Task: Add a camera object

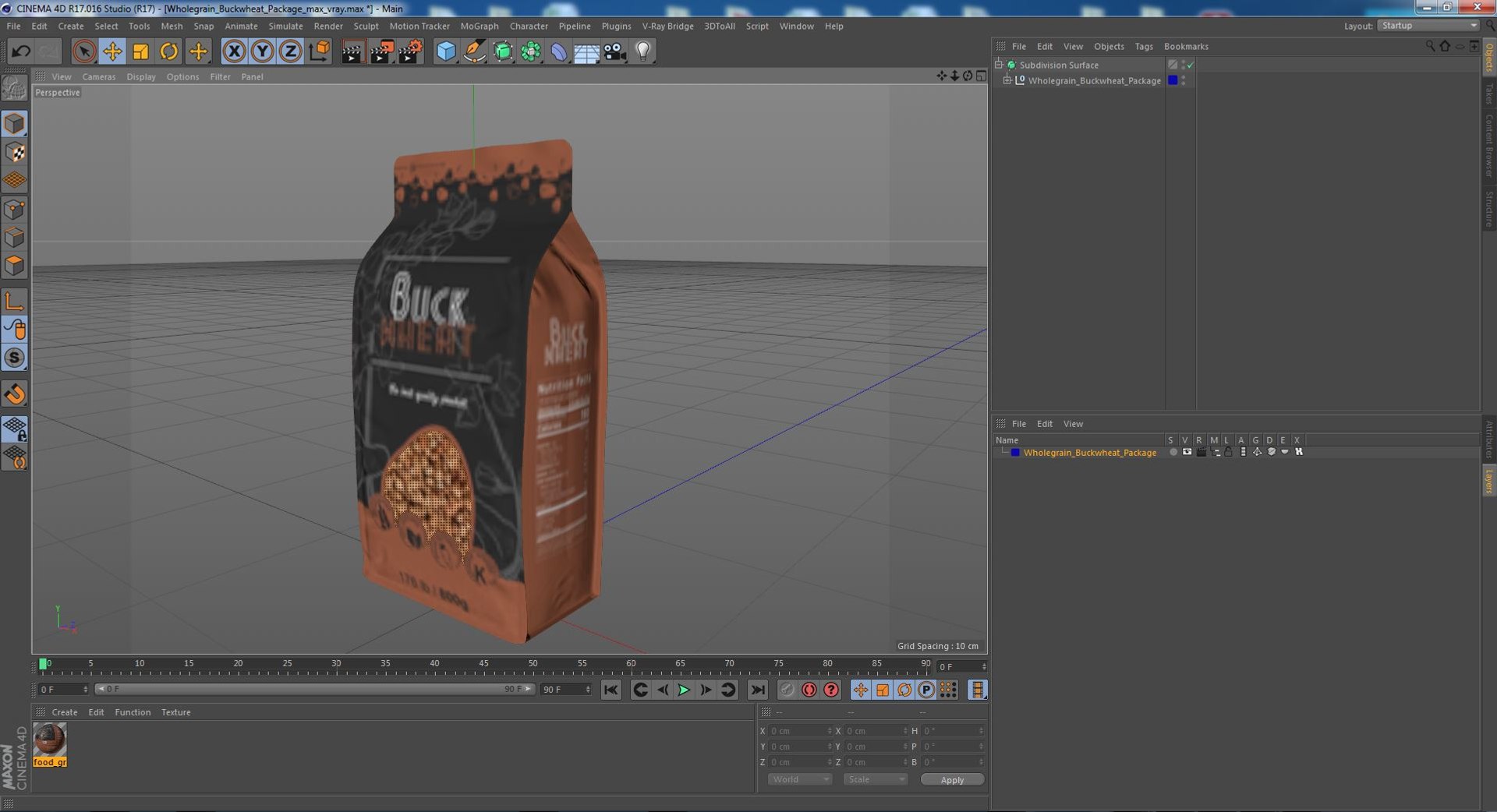Action: coord(614,51)
